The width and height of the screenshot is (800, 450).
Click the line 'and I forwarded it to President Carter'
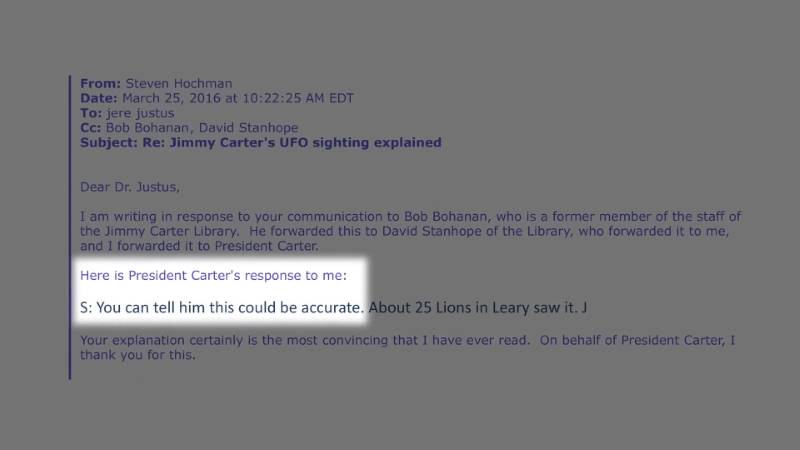pyautogui.click(x=199, y=246)
